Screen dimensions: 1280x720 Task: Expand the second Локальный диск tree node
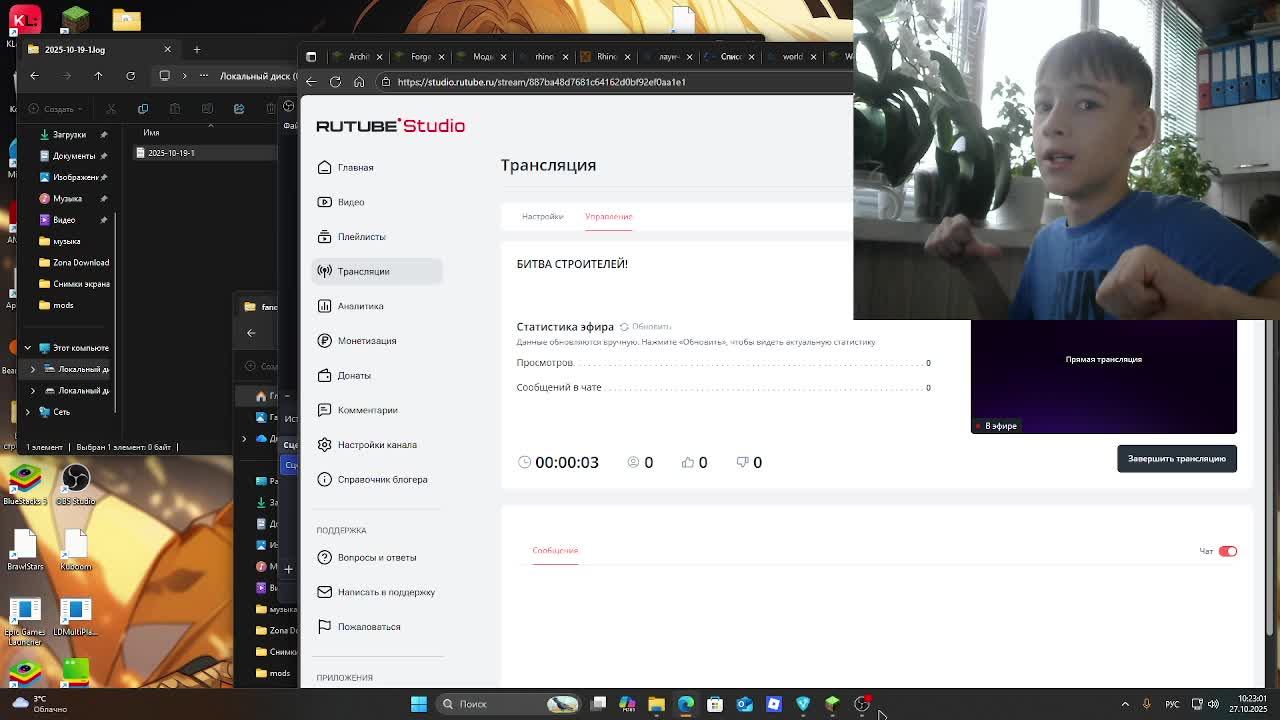point(33,390)
